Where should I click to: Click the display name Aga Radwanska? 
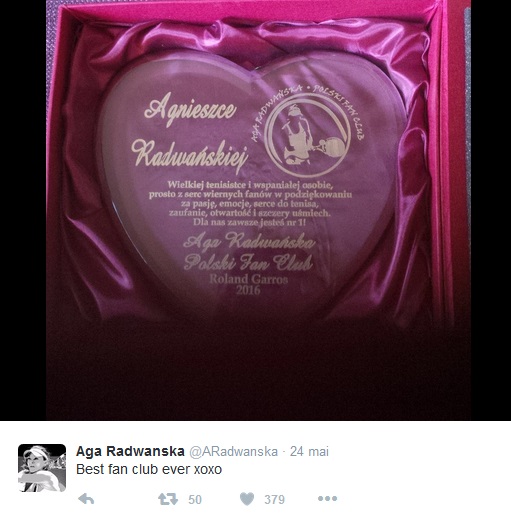point(130,451)
